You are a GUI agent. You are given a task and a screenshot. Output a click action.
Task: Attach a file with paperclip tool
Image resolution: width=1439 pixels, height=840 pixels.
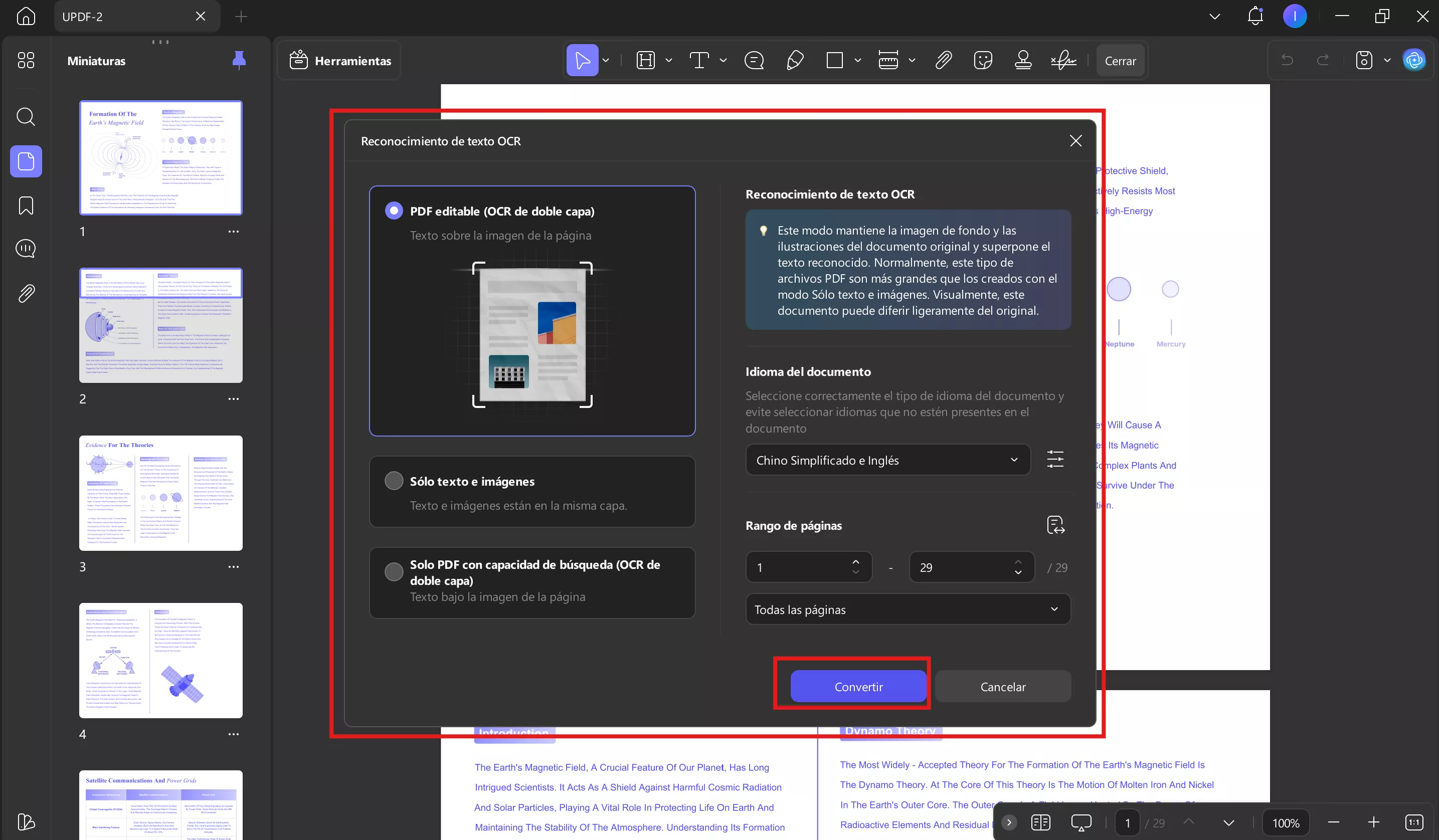(943, 60)
